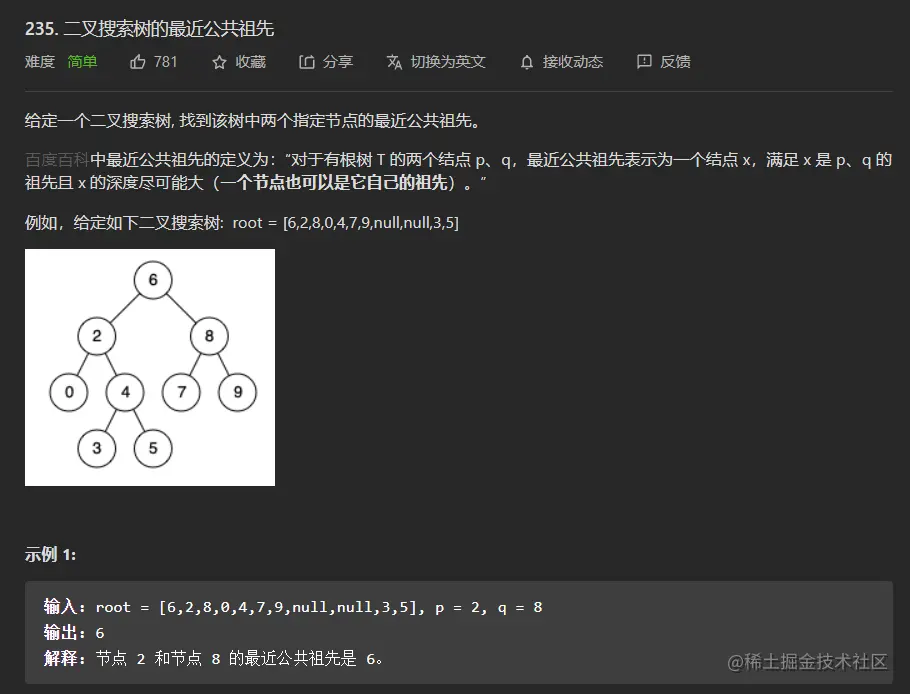Expand the 难度 difficulty filter
Screen dimensions: 910x694
[x=38, y=62]
